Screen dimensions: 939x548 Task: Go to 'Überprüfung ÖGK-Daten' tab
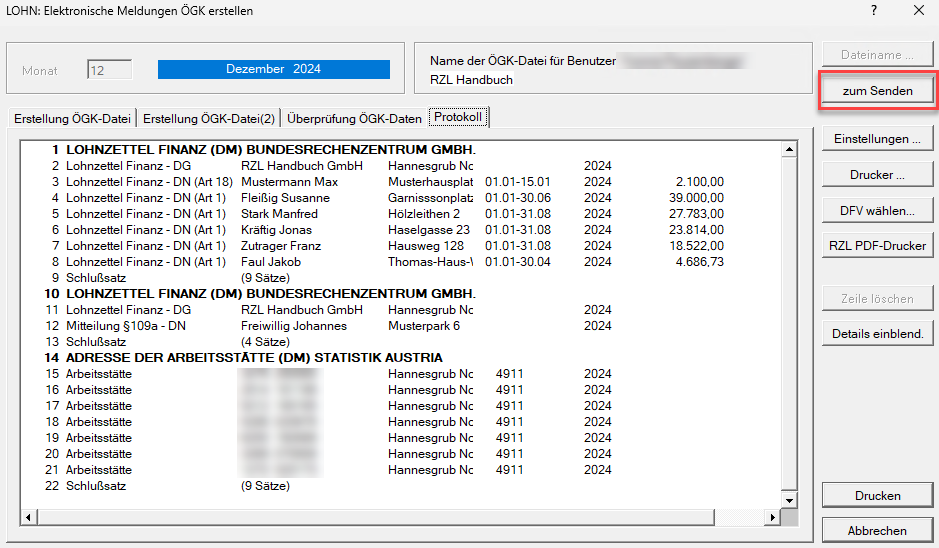pos(354,119)
